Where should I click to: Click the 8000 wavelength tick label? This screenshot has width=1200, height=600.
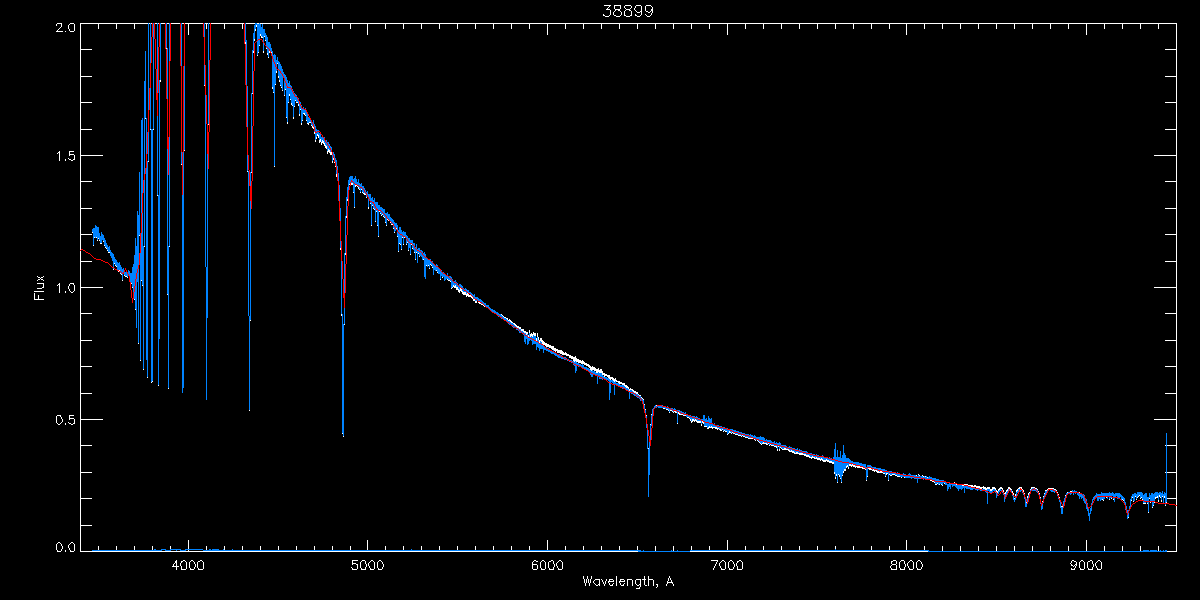point(907,566)
